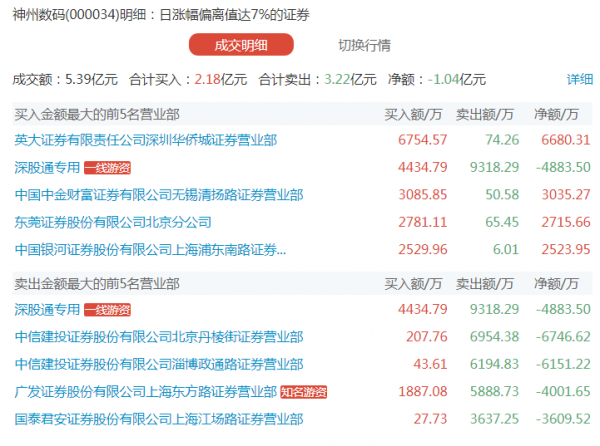600x446 pixels.
Task: Select the 成交明细 tab
Action: 241,45
